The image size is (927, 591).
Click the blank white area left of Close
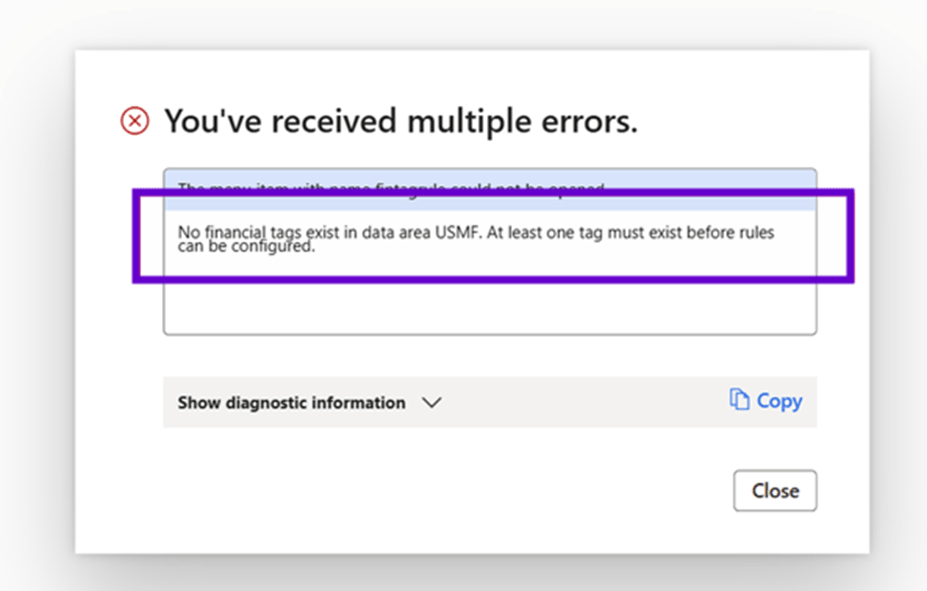click(x=450, y=491)
